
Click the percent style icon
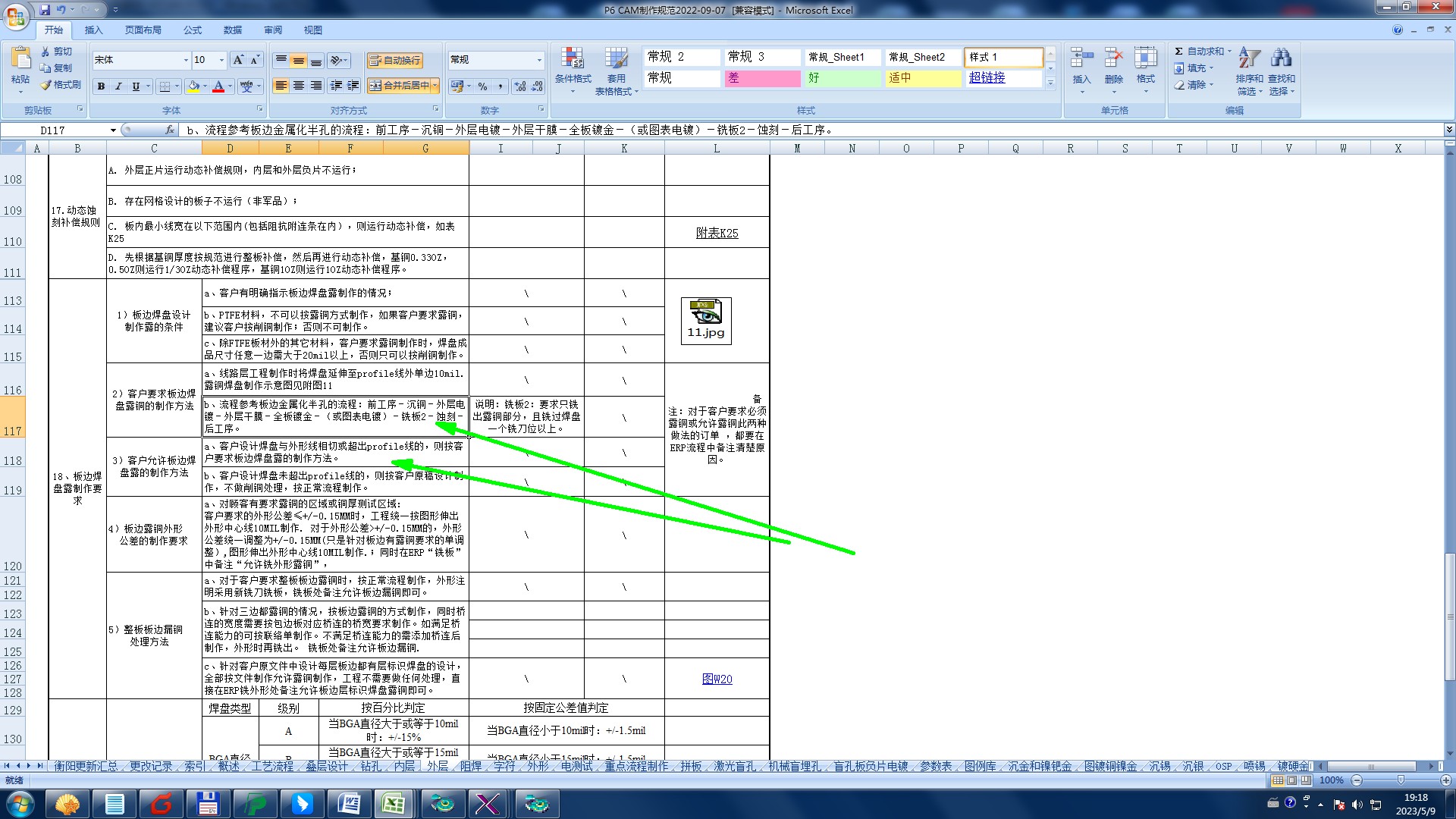pyautogui.click(x=482, y=86)
